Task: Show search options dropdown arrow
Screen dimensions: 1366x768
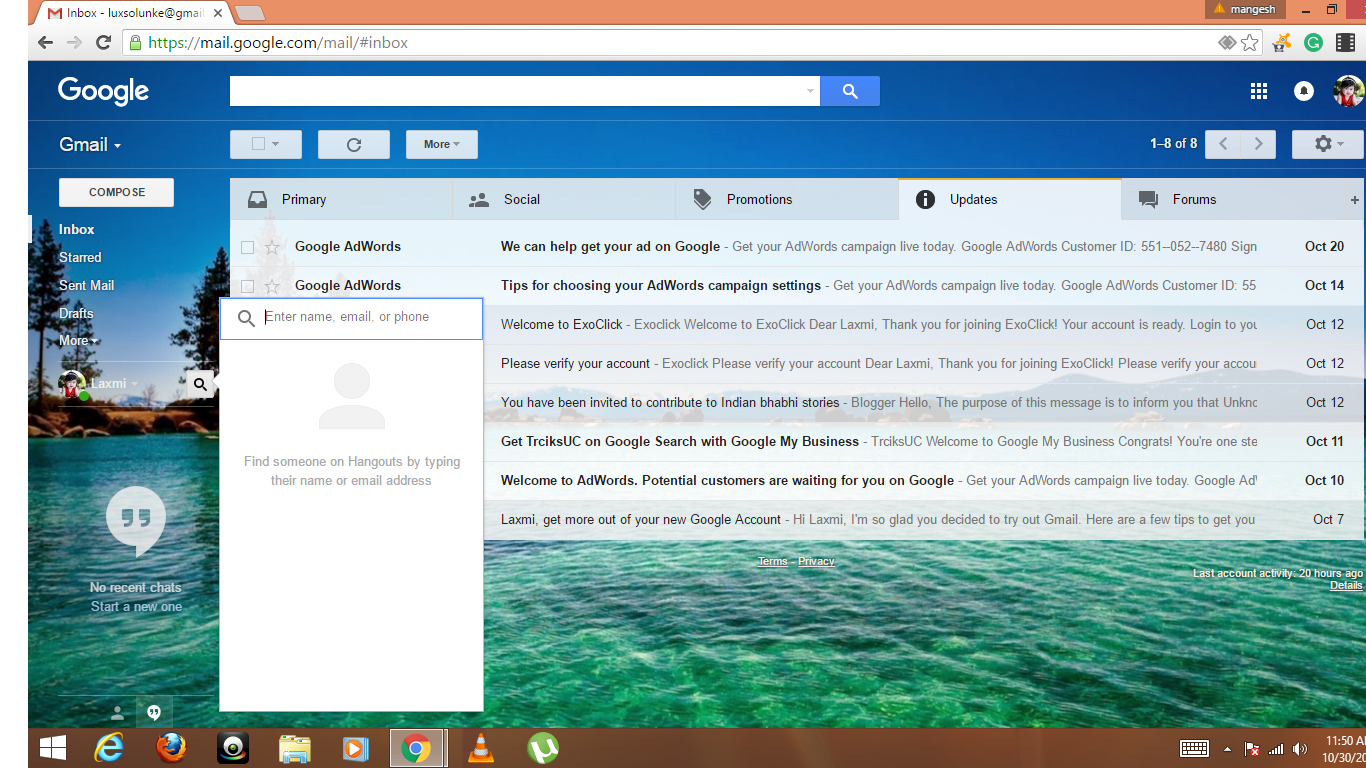Action: coord(810,91)
